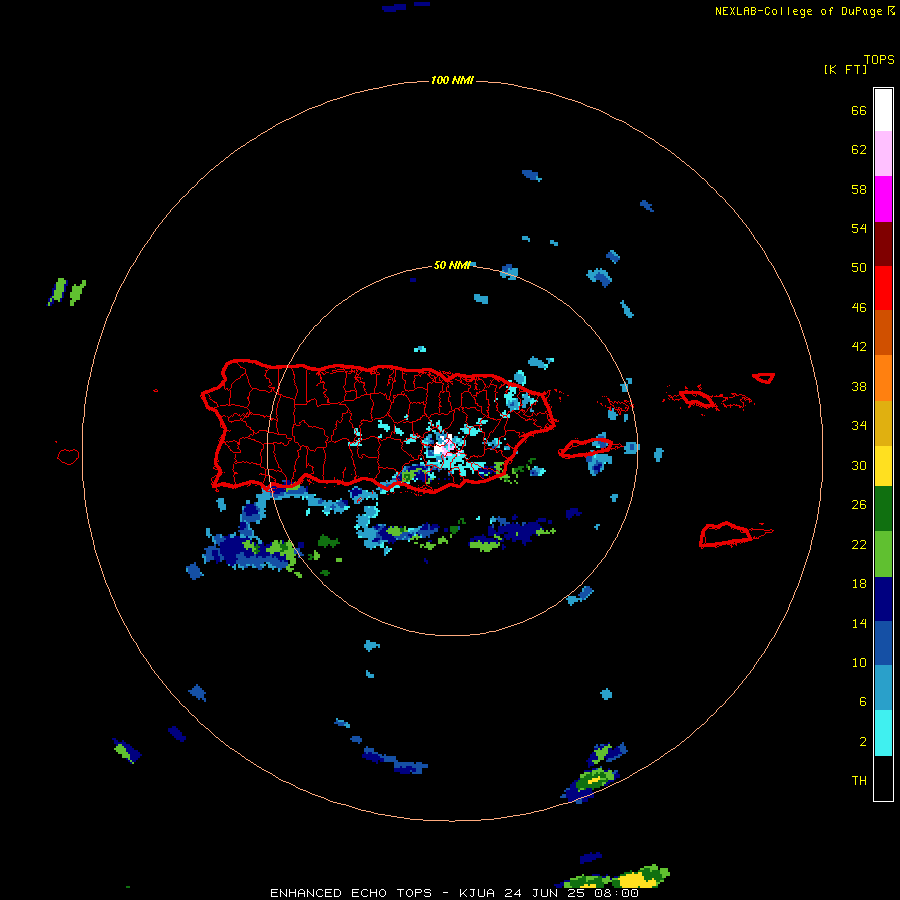Select the navy blue legend swatch

[x=883, y=599]
